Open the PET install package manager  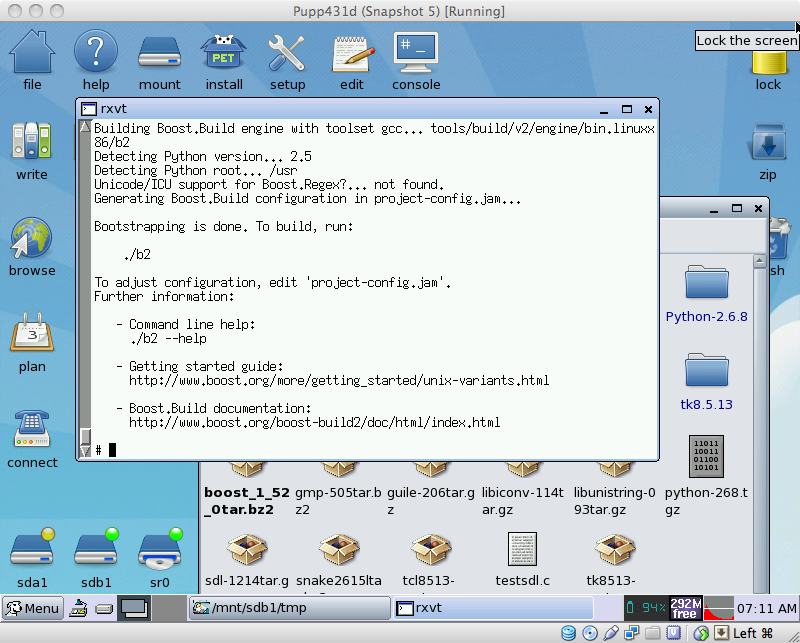(x=224, y=58)
